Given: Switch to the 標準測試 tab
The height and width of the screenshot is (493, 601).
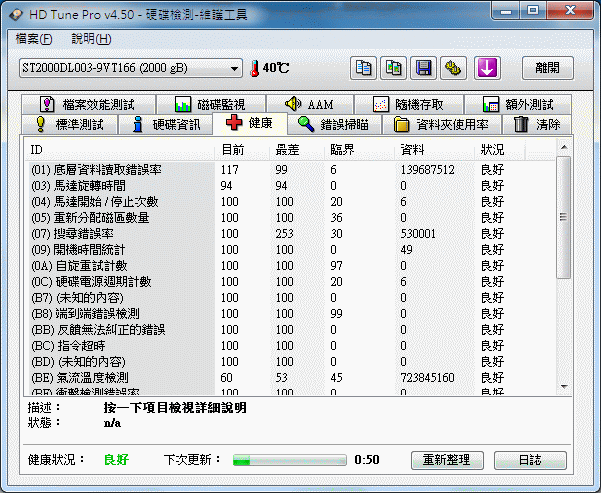Looking at the screenshot, I should pos(70,124).
